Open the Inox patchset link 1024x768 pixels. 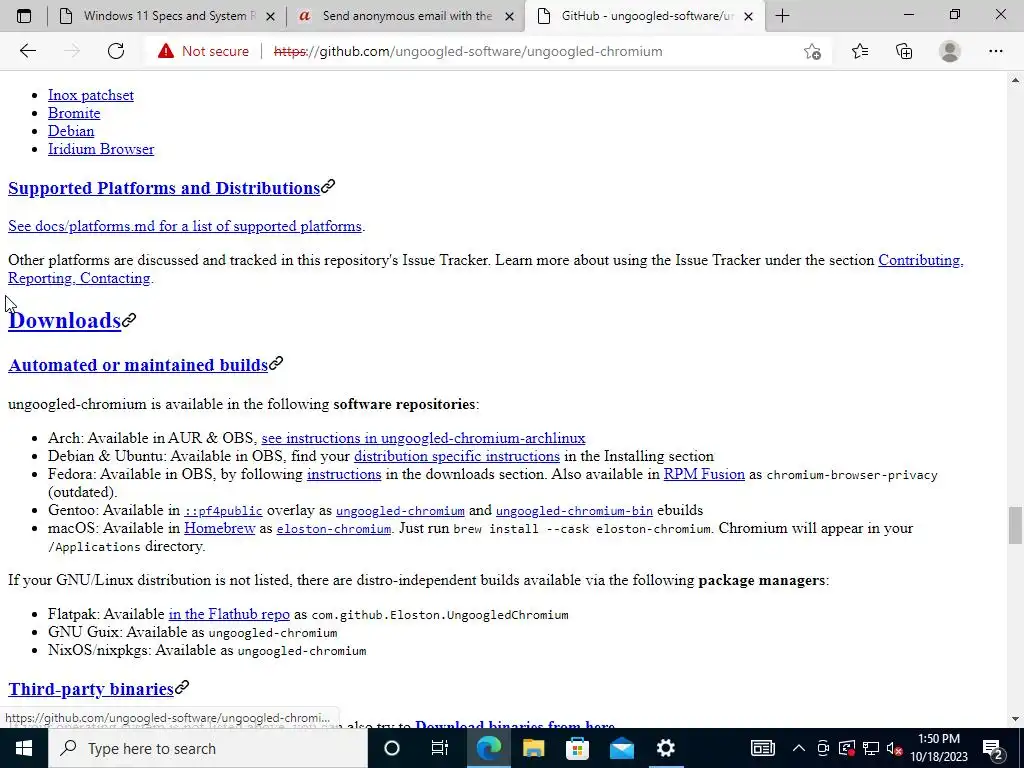point(91,95)
